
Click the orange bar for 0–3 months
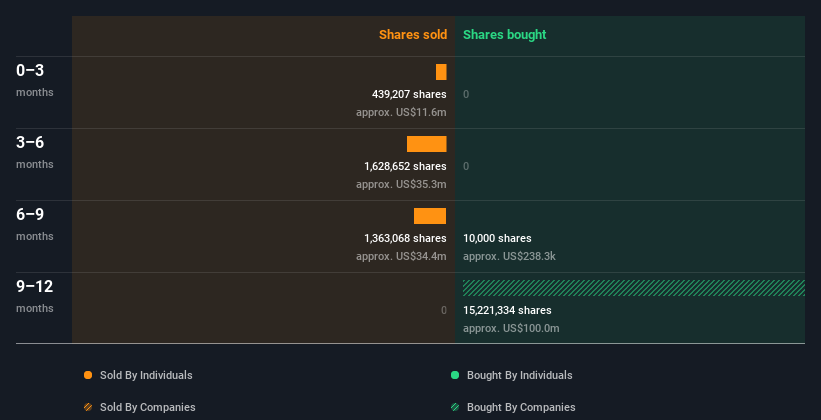[441, 72]
